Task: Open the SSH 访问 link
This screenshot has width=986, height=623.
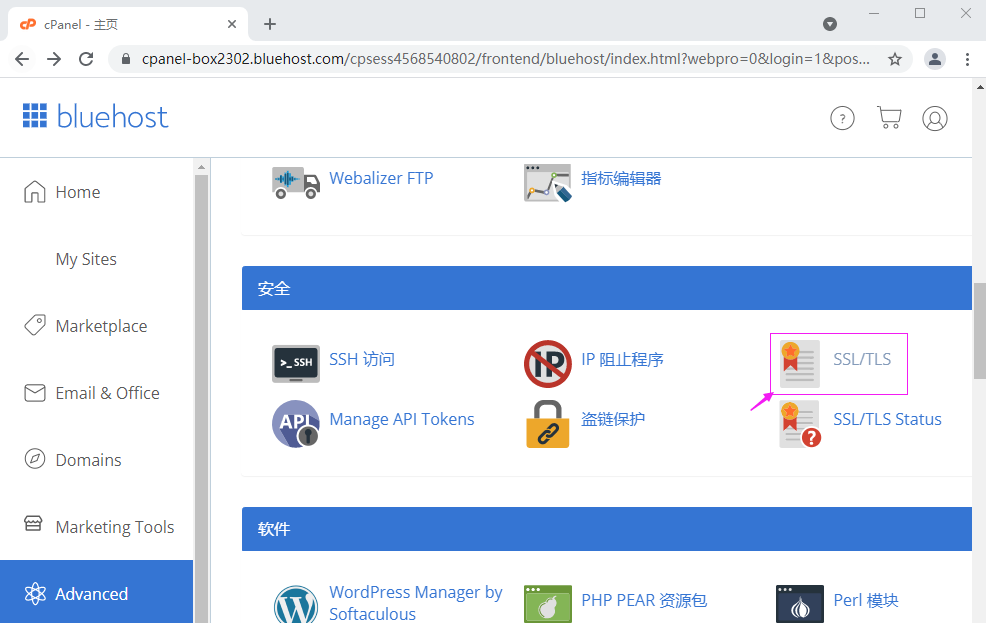Action: pos(362,360)
